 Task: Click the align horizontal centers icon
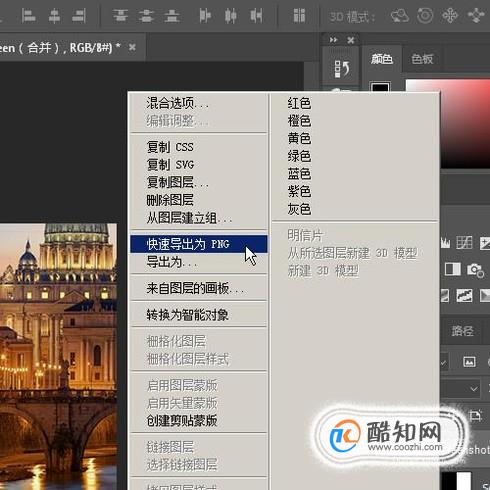[54, 16]
